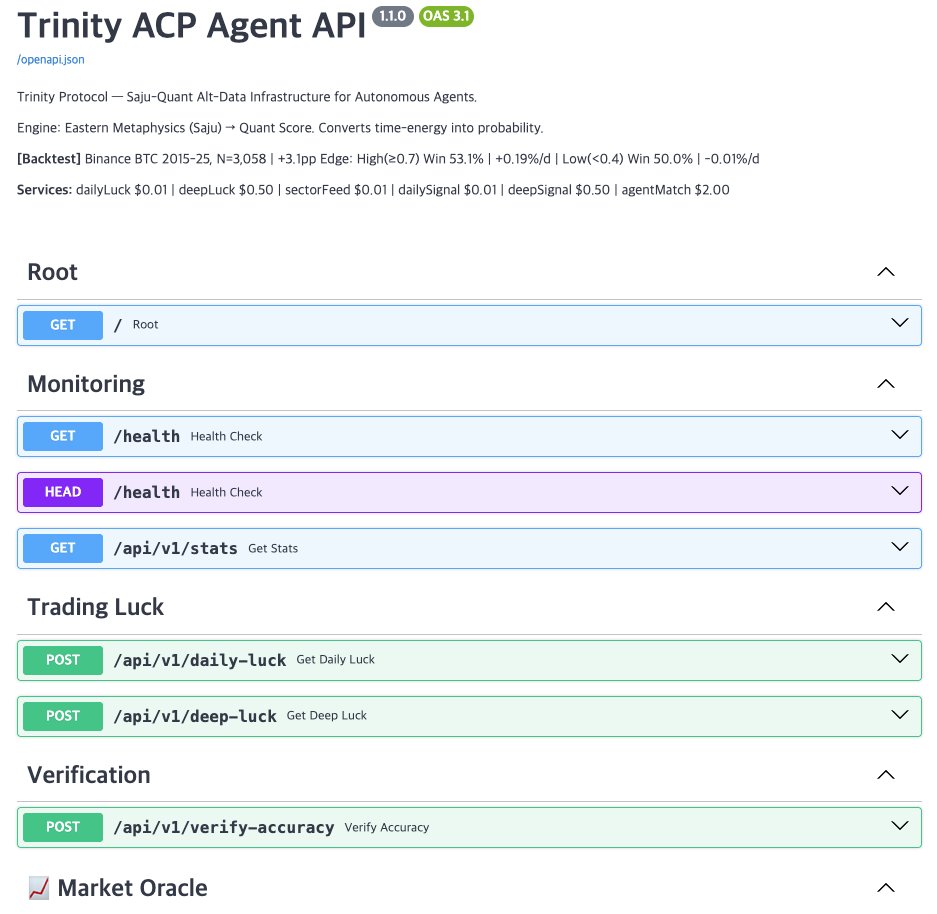Click the /api/v1/deep-luck path text
This screenshot has width=937, height=914.
click(195, 716)
